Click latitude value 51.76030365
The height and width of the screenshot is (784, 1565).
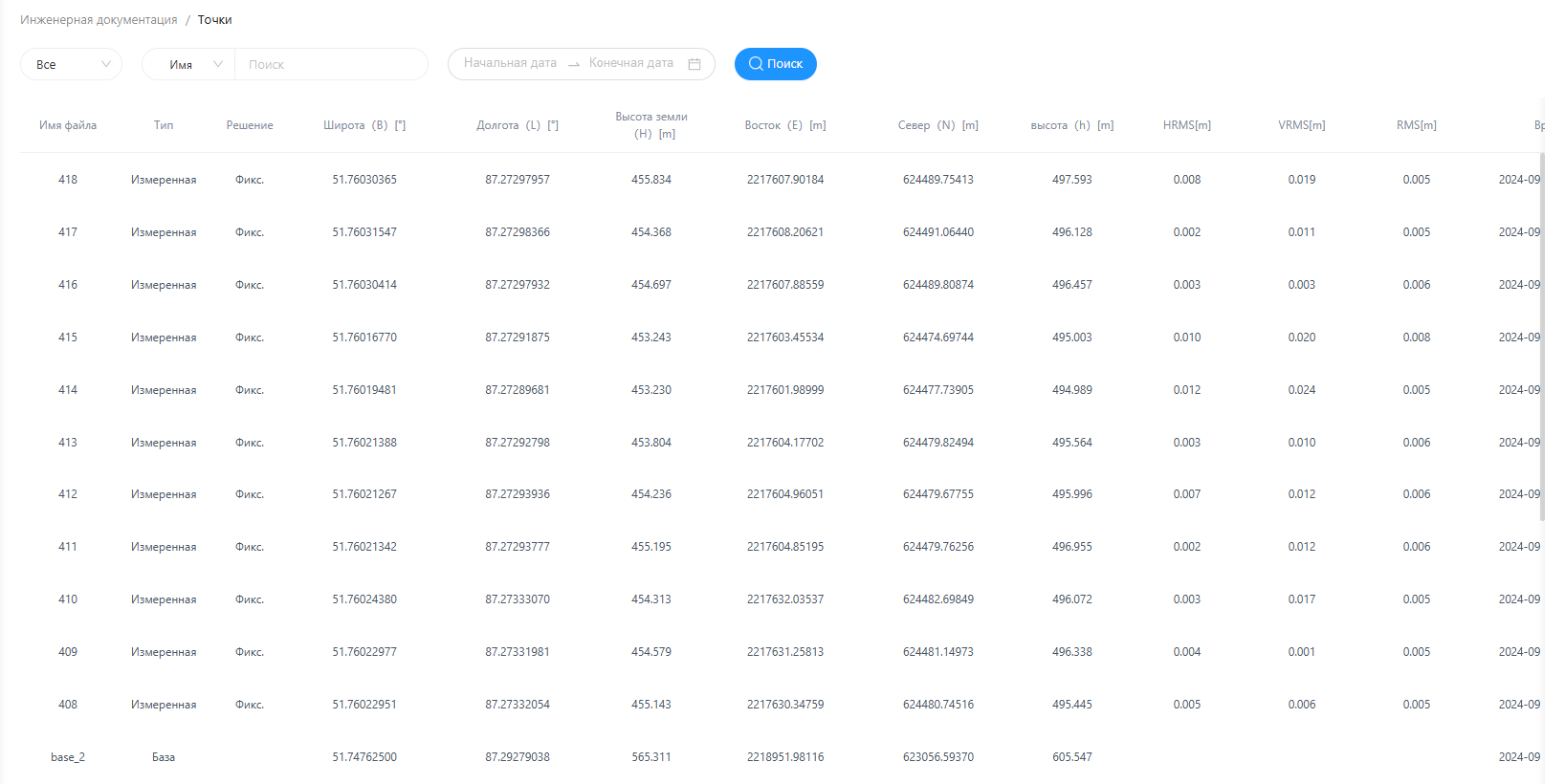click(x=364, y=180)
